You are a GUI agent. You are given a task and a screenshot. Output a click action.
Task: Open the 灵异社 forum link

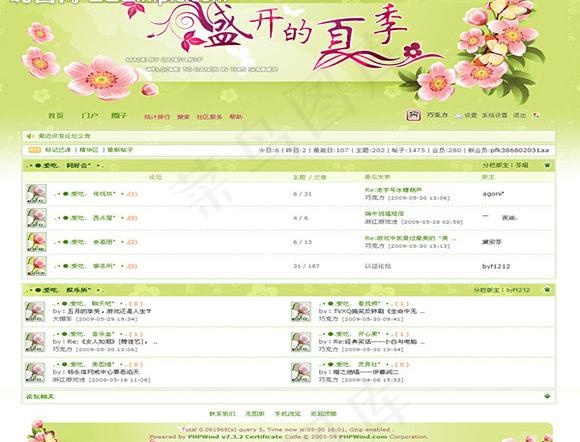click(x=354, y=364)
